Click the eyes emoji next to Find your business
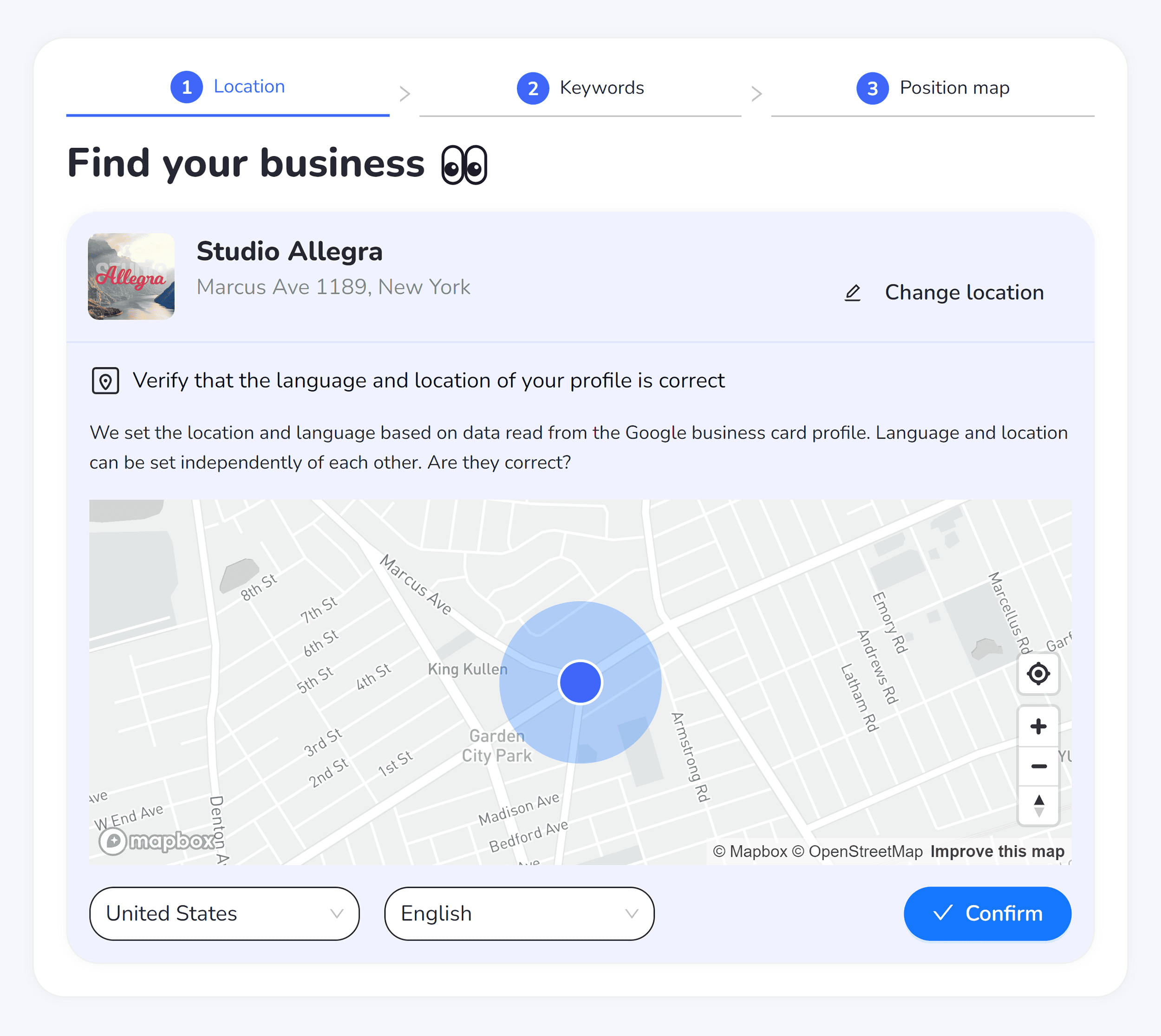The image size is (1161, 1036). [464, 166]
